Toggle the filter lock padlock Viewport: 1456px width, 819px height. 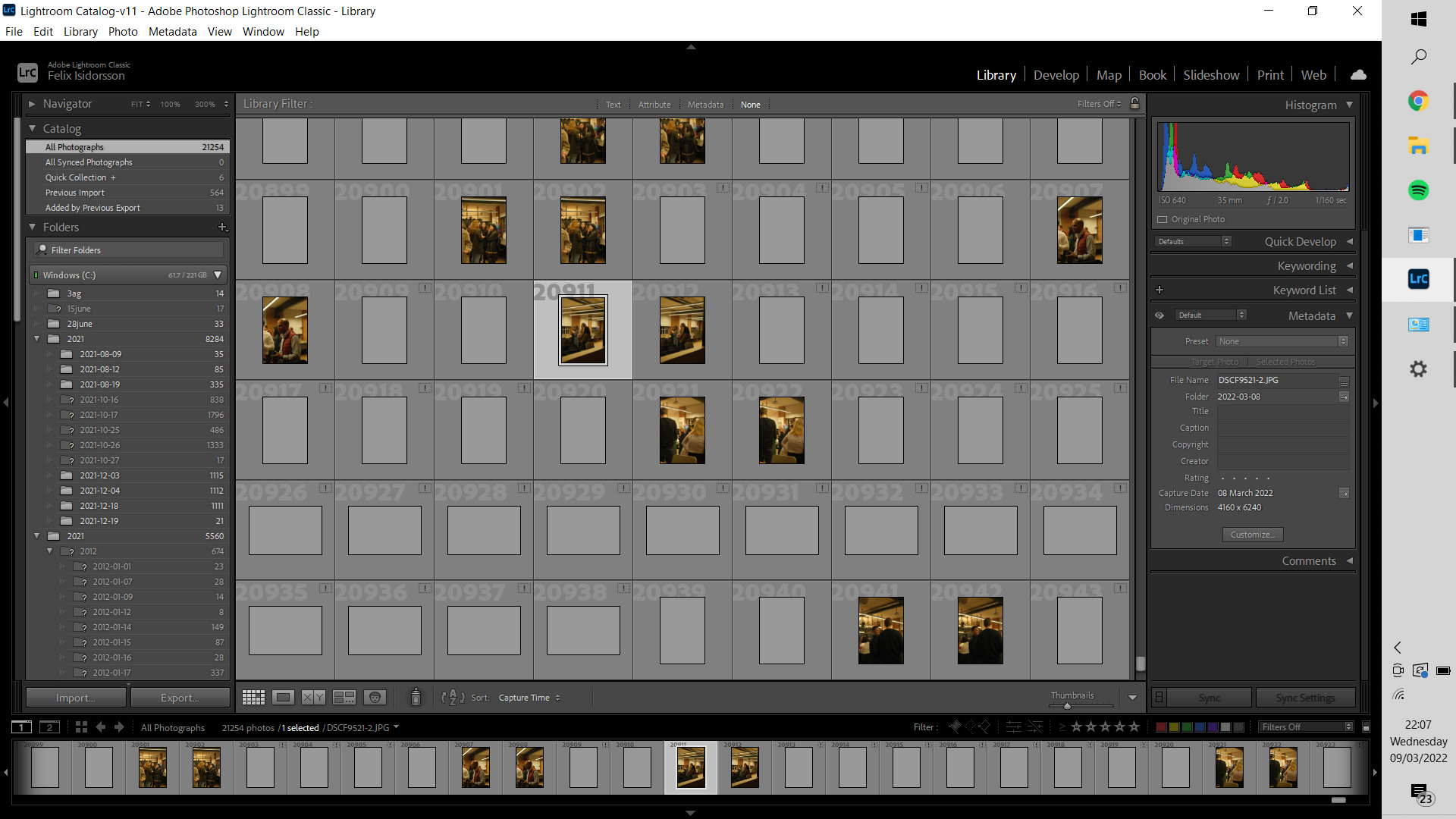coord(1134,104)
